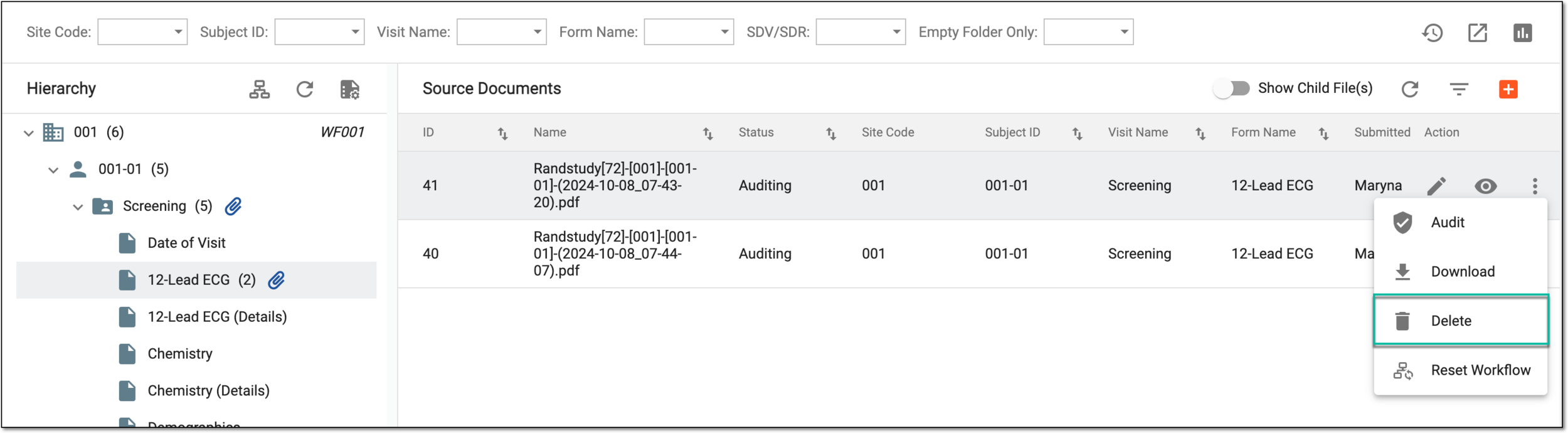Open the Form Name dropdown
Screen dimensions: 1568x433
point(689,31)
